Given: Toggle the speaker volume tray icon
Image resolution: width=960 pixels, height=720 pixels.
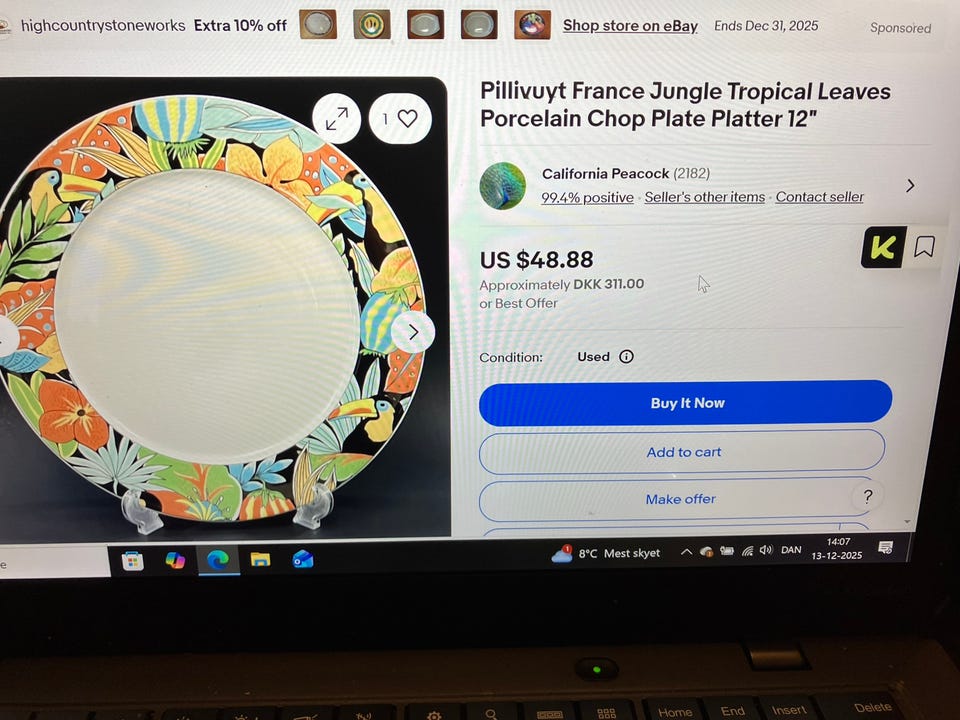Looking at the screenshot, I should pos(766,550).
